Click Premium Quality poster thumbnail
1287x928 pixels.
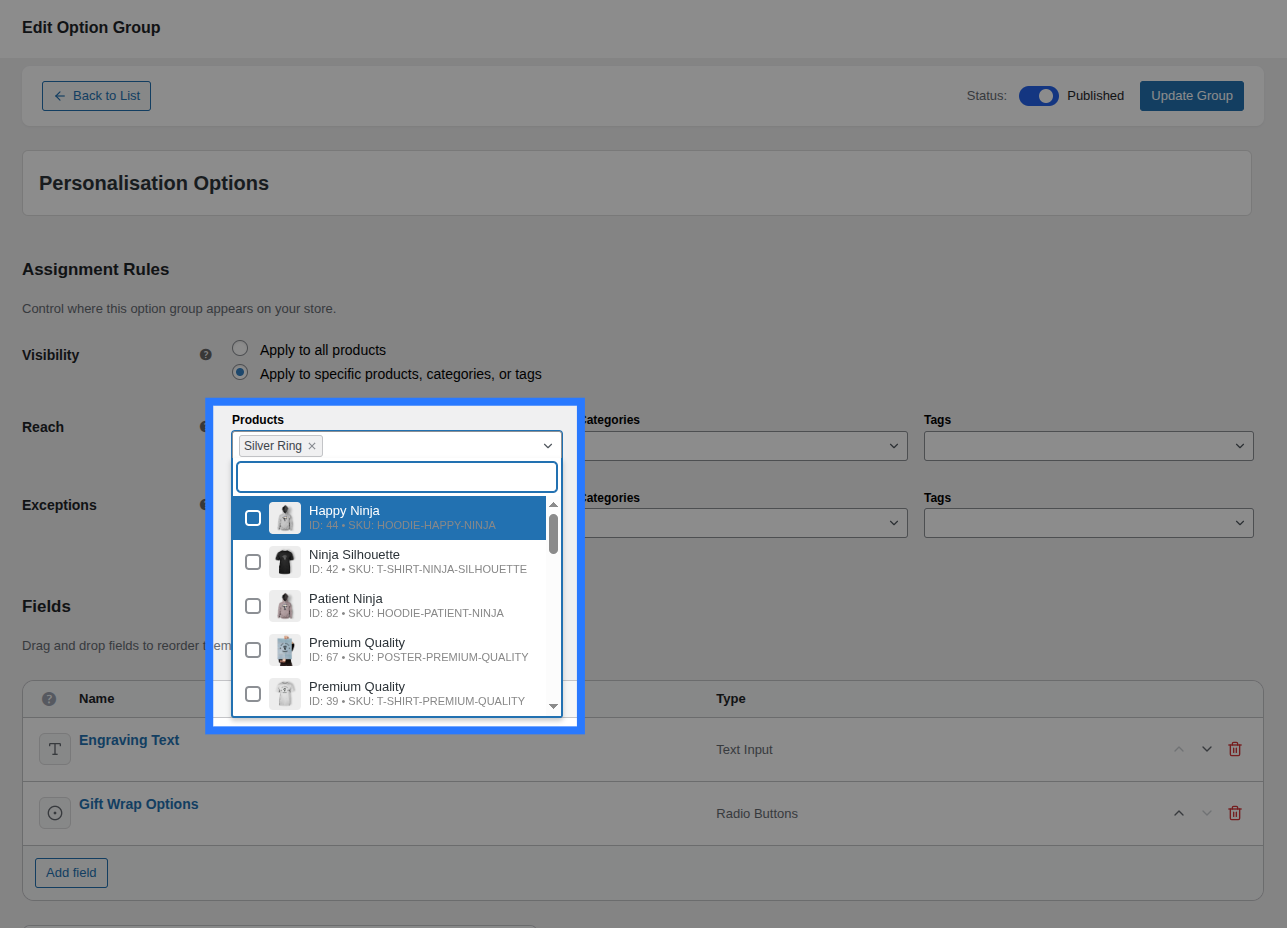coord(285,650)
